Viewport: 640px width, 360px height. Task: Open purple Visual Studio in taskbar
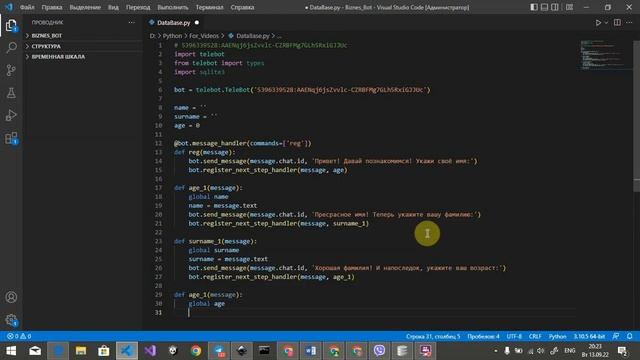pos(150,351)
